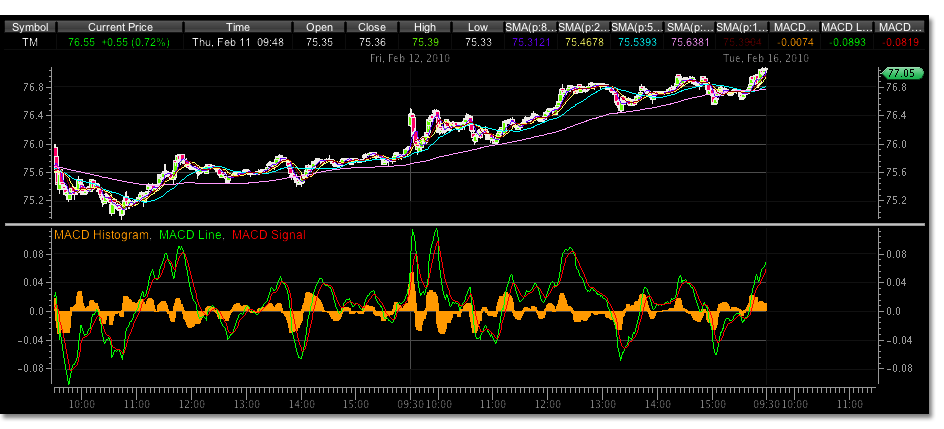Select the Low column header
Screen dimensions: 944x429
478,28
